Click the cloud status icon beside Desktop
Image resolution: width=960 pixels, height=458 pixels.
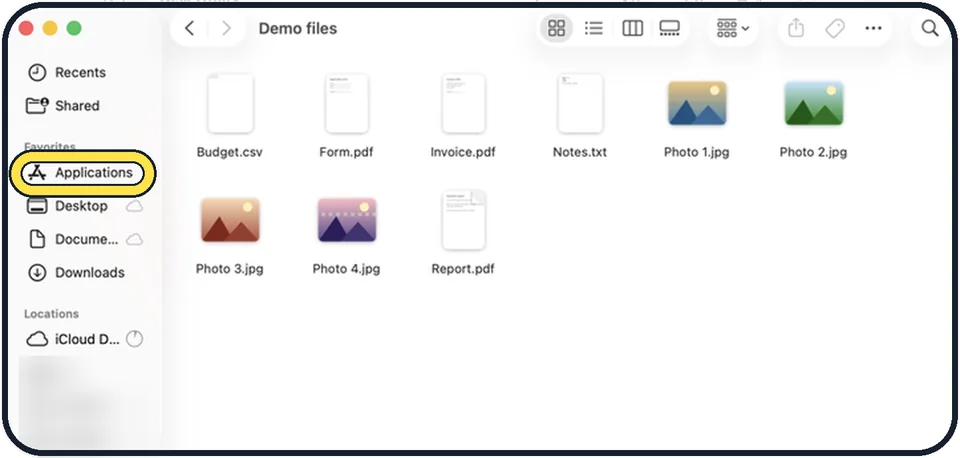(134, 206)
